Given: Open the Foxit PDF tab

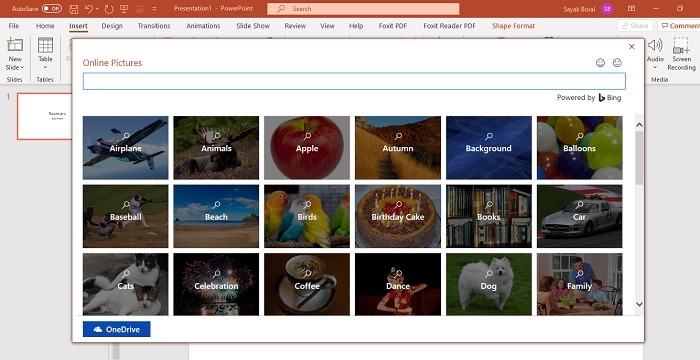Looking at the screenshot, I should pyautogui.click(x=393, y=26).
